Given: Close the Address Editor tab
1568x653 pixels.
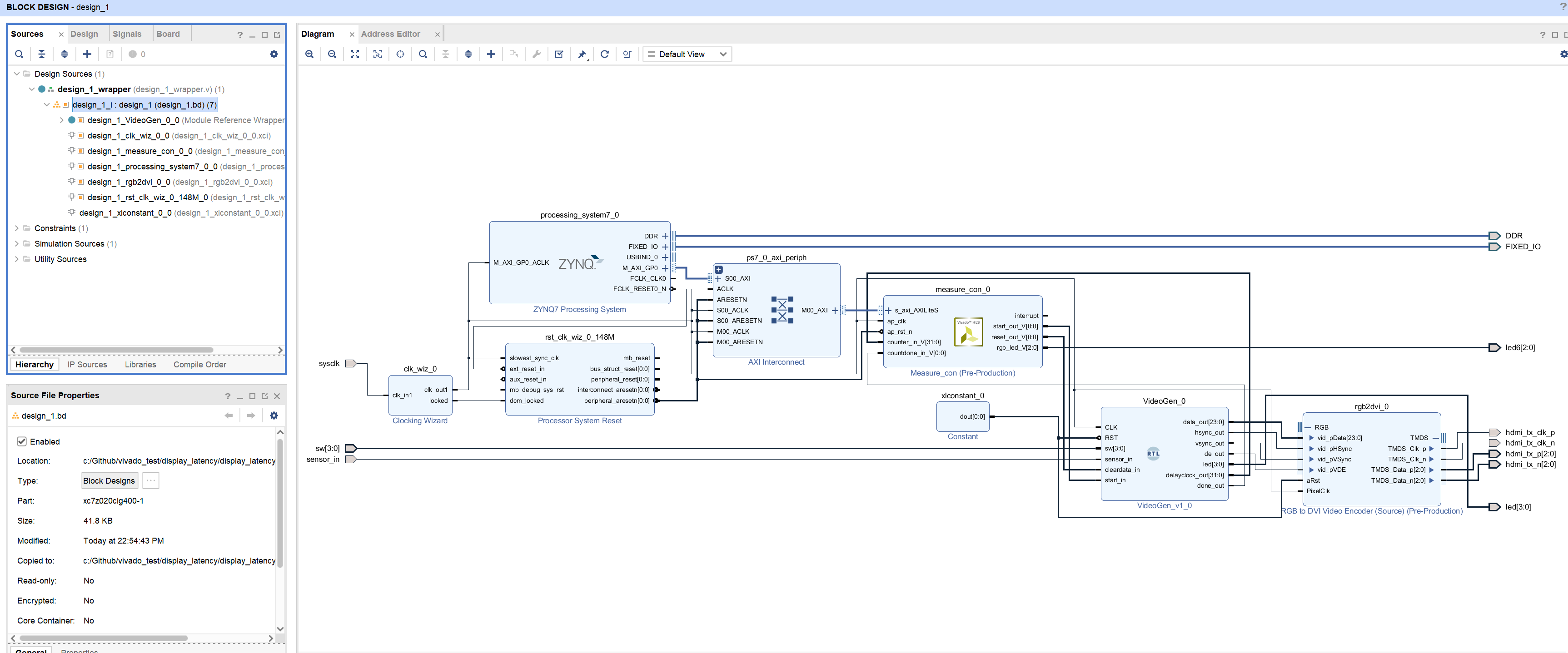Looking at the screenshot, I should (437, 35).
